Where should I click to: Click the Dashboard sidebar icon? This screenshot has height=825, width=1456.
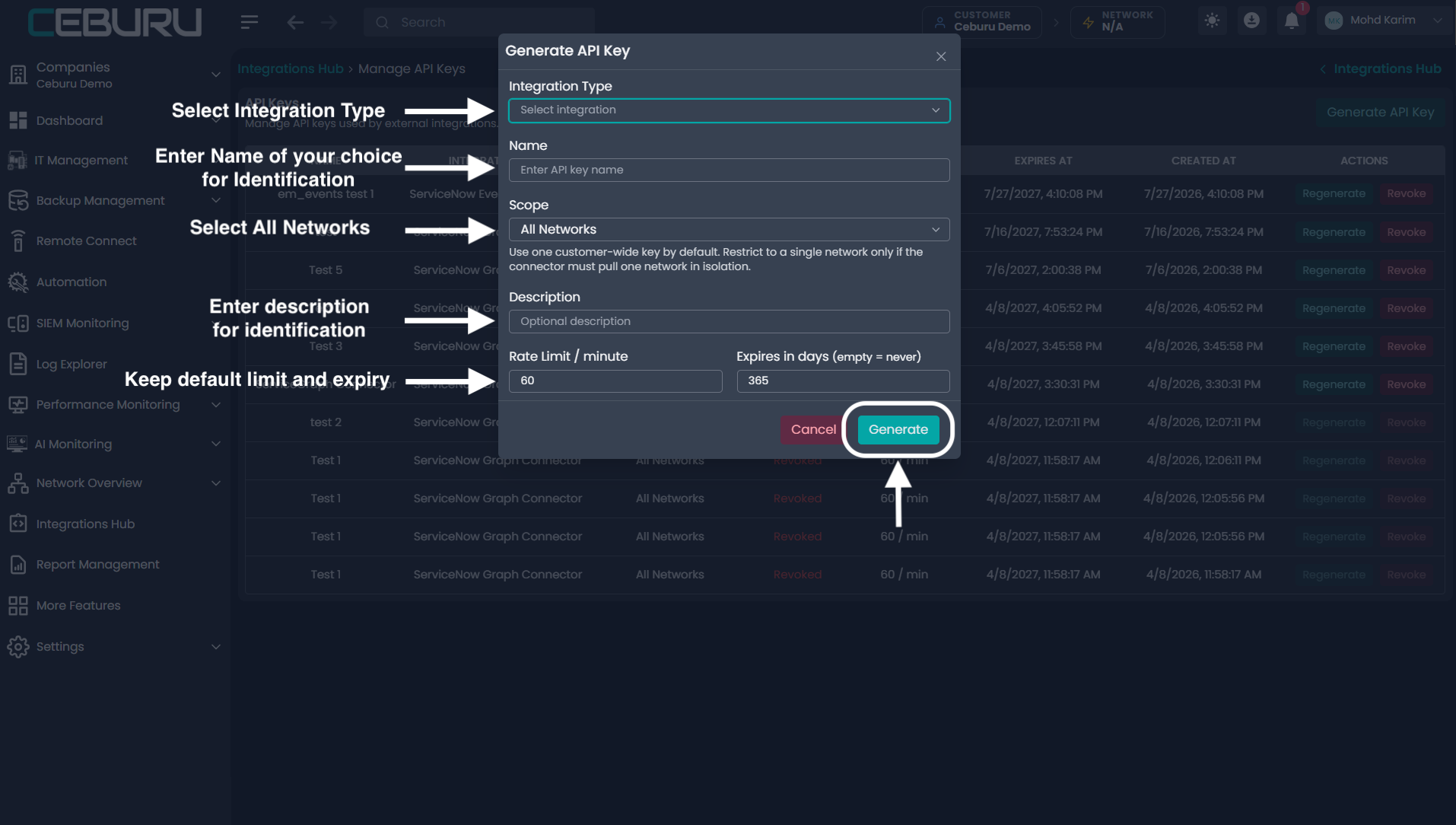coord(18,120)
